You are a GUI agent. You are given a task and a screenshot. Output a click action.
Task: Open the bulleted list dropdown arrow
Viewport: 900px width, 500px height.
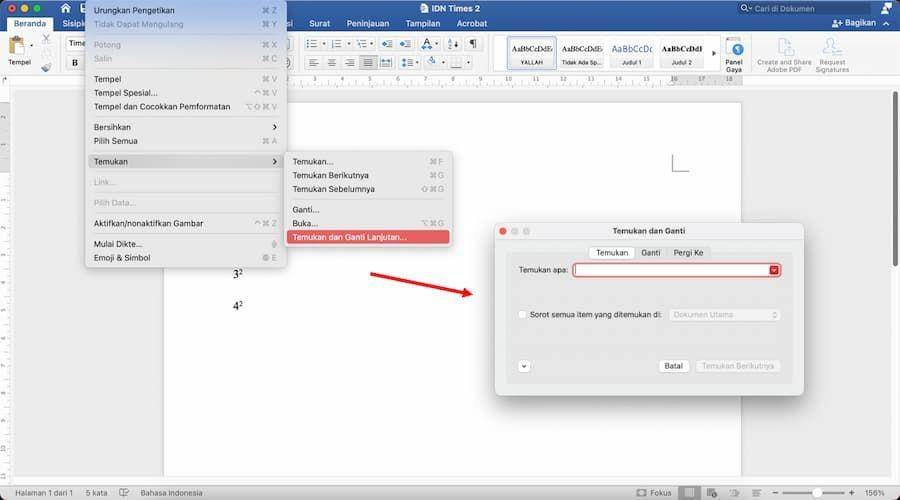(324, 44)
